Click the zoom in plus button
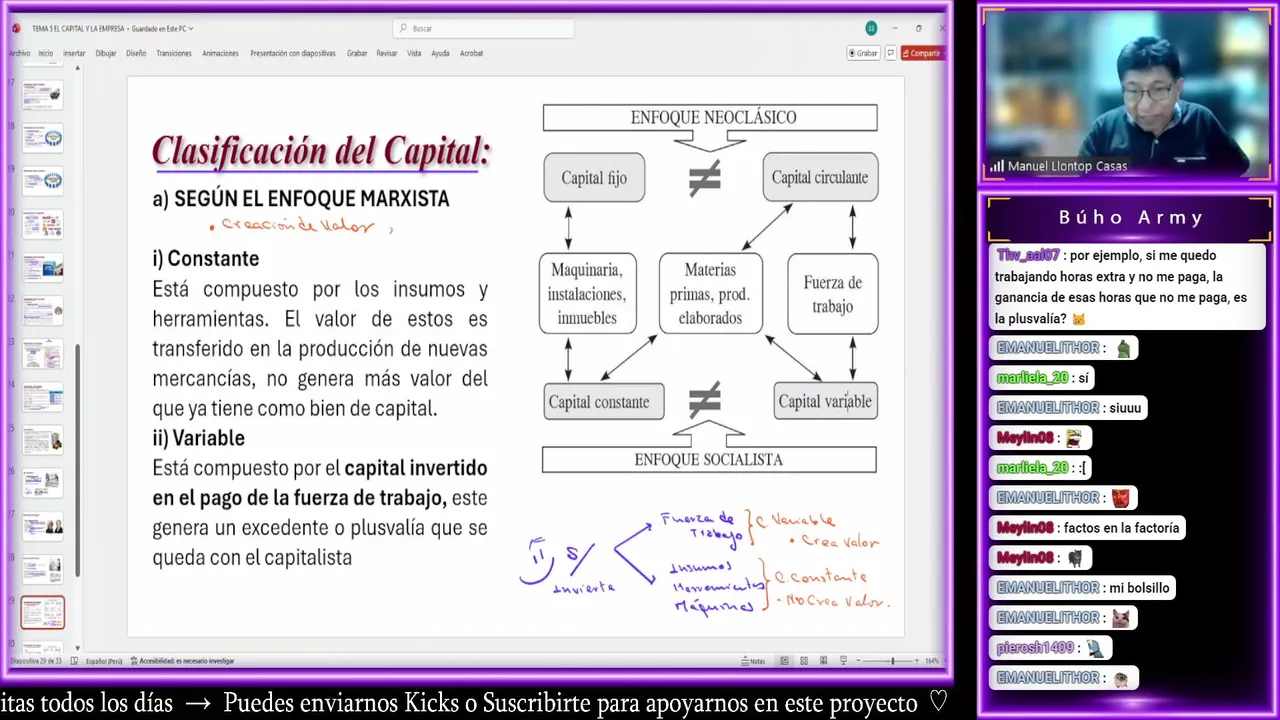 pos(917,661)
